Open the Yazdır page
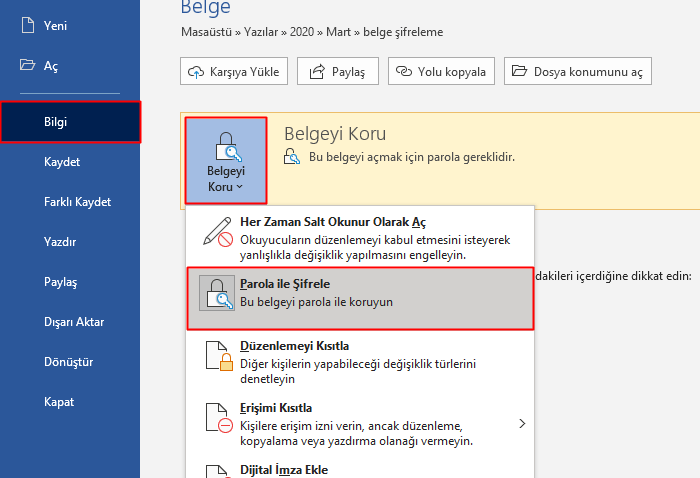 (60, 242)
